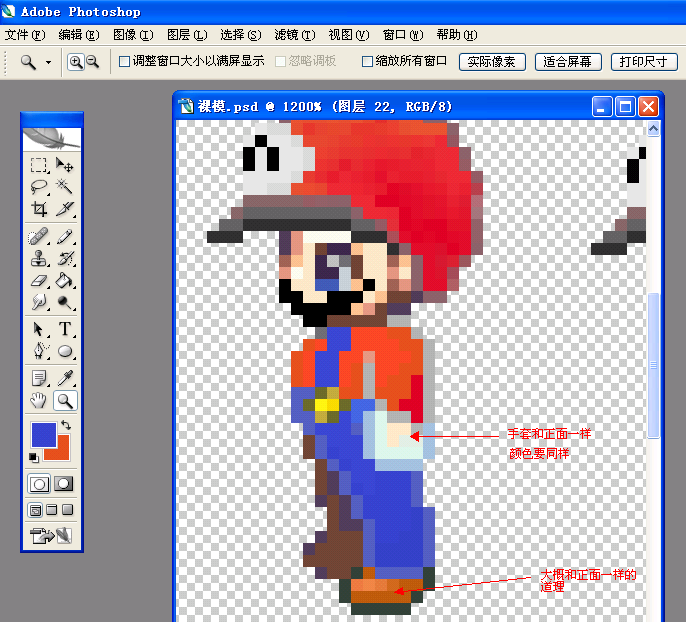Click the 实际像素 button

coord(492,62)
